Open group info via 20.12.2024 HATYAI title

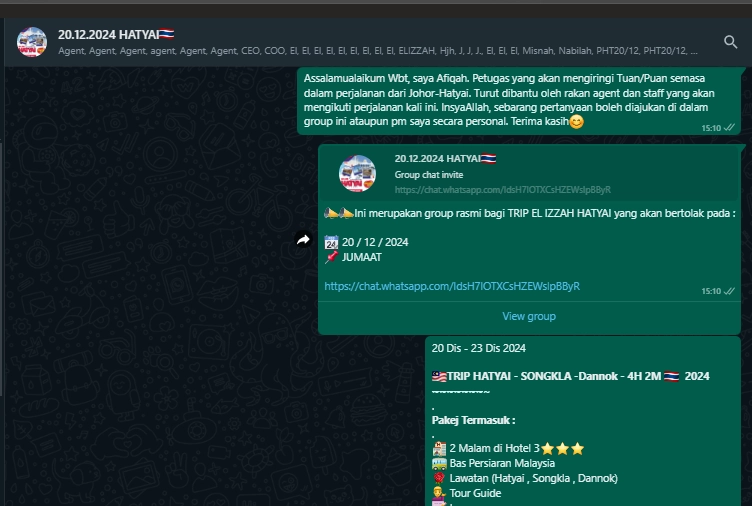point(116,35)
